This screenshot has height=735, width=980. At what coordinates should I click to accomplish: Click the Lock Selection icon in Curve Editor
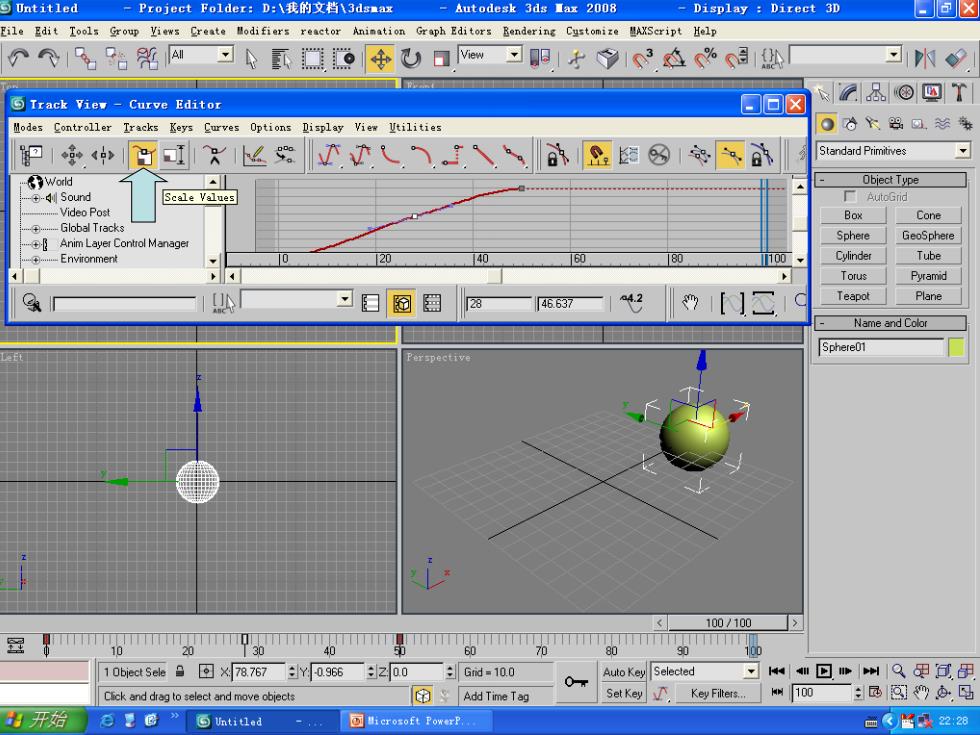[557, 155]
